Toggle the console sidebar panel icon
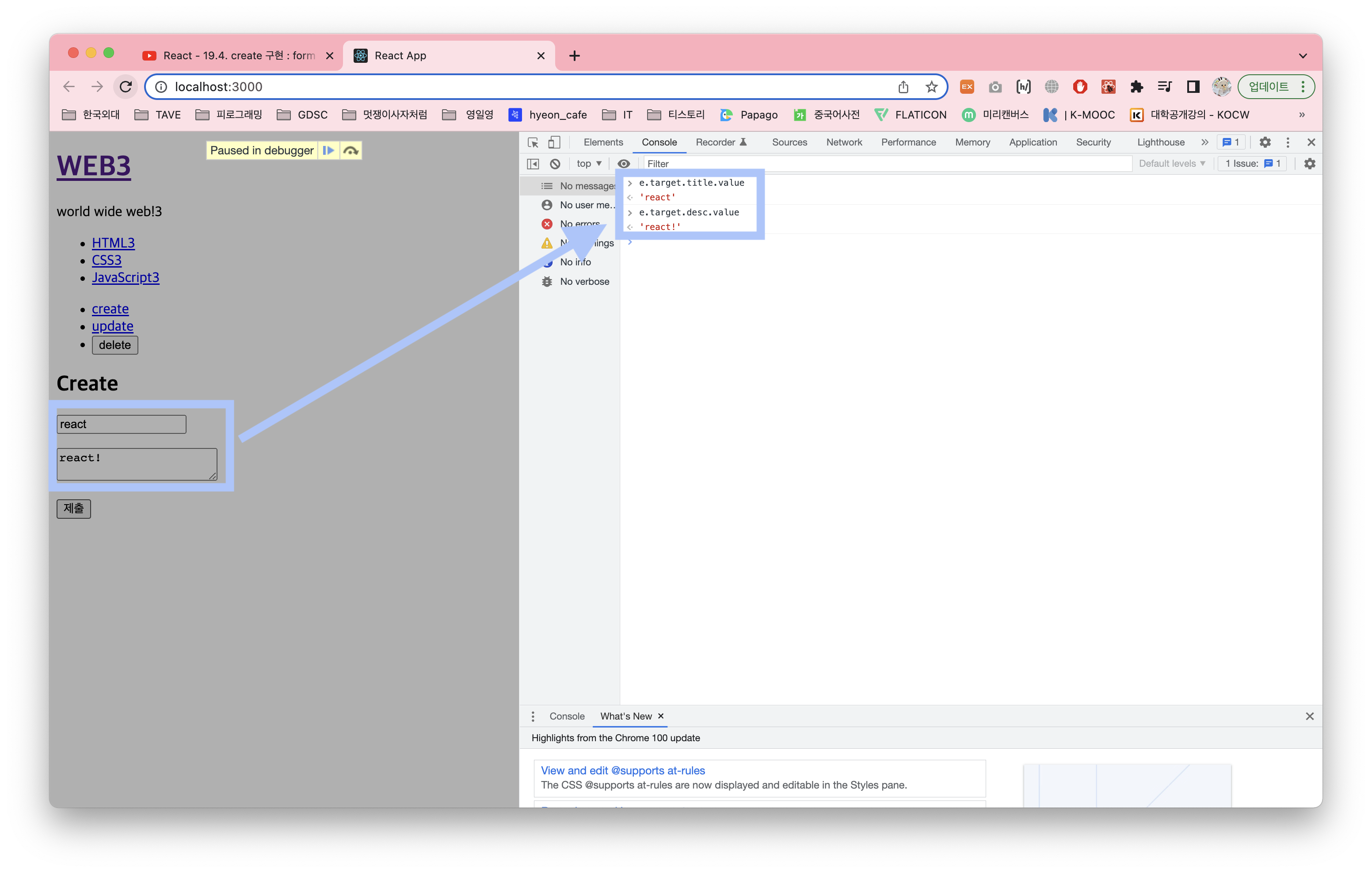This screenshot has width=1372, height=873. [534, 164]
